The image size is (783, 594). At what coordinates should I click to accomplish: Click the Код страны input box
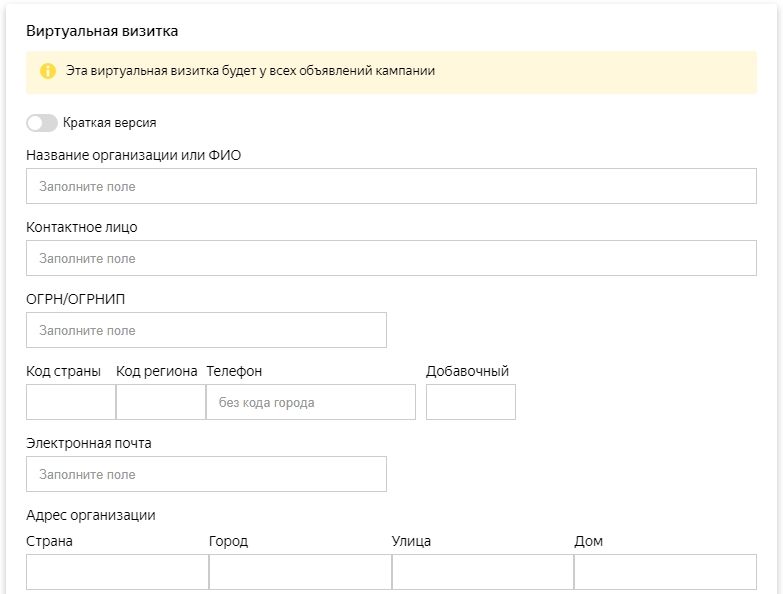(70, 402)
